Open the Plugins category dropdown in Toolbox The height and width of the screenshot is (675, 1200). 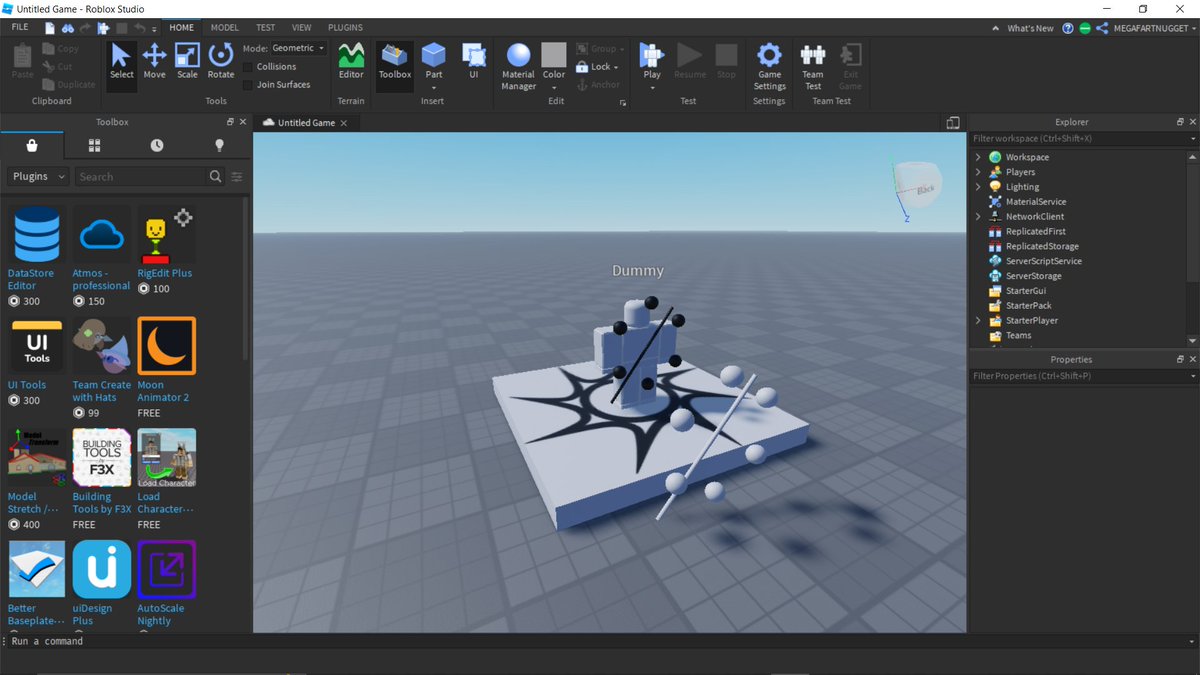[x=38, y=176]
